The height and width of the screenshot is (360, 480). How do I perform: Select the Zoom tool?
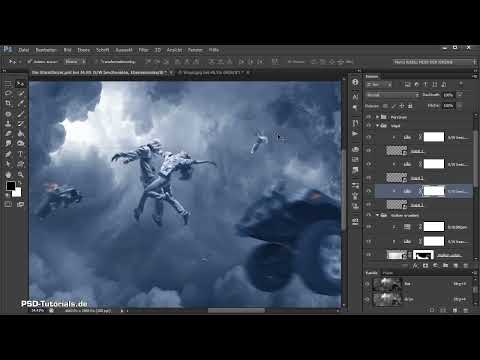coord(20,174)
